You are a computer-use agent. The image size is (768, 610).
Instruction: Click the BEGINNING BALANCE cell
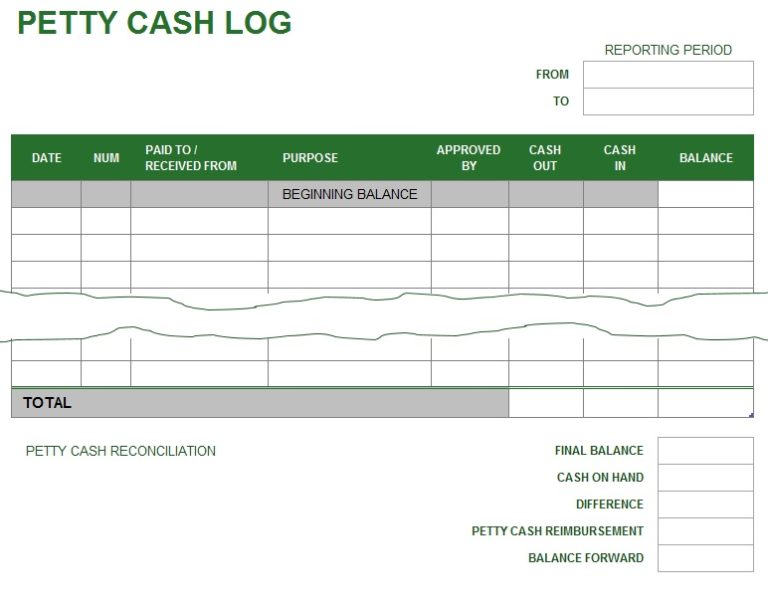pos(349,194)
